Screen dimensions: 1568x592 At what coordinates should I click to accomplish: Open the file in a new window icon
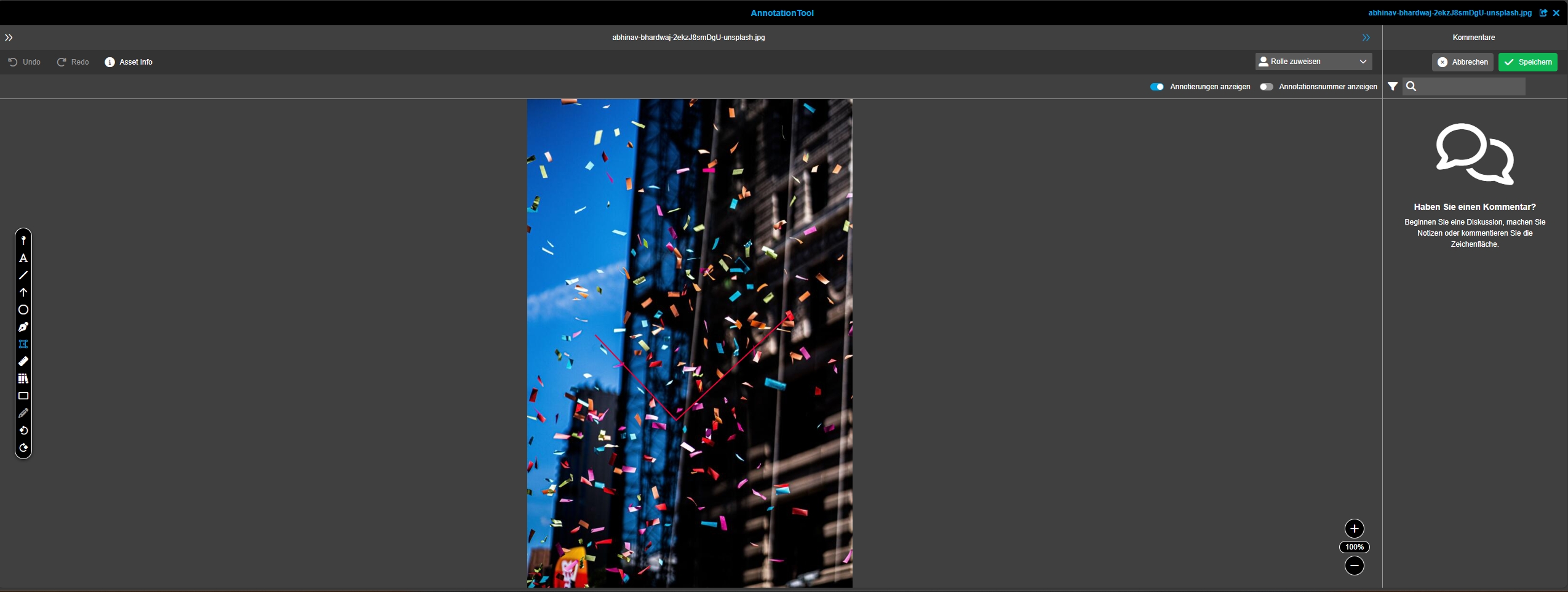click(1543, 13)
